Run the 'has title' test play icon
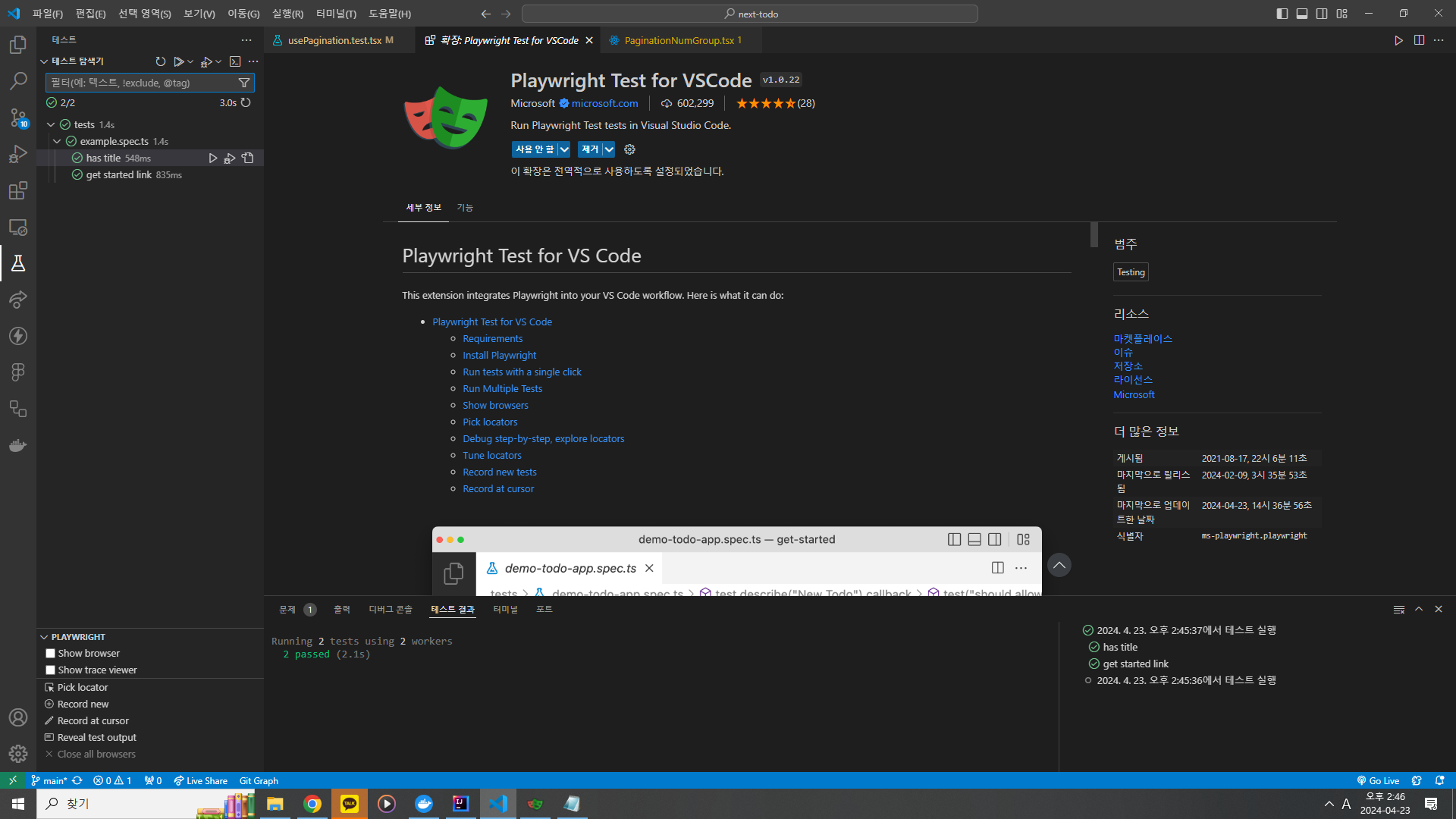The image size is (1456, 819). tap(213, 158)
